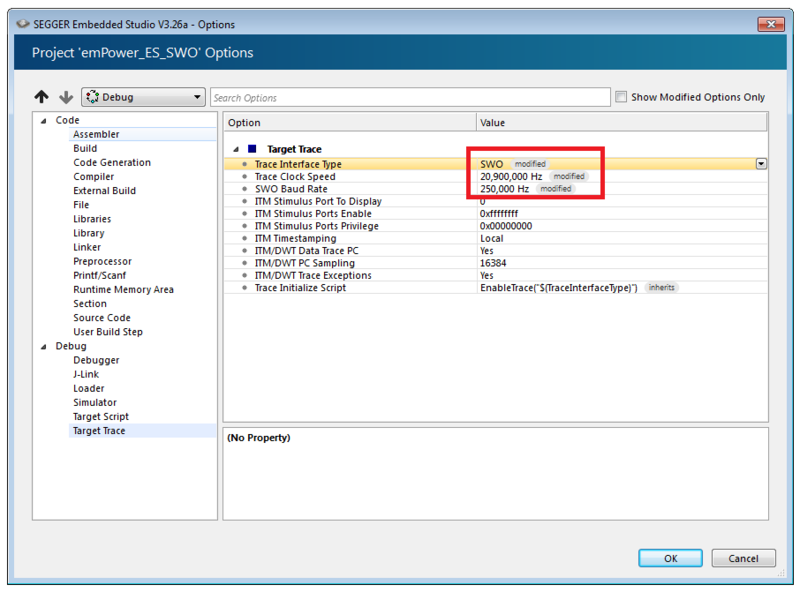Image resolution: width=800 pixels, height=592 pixels.
Task: Click the modified badge beside SWO Baud Rate value
Action: tap(556, 189)
